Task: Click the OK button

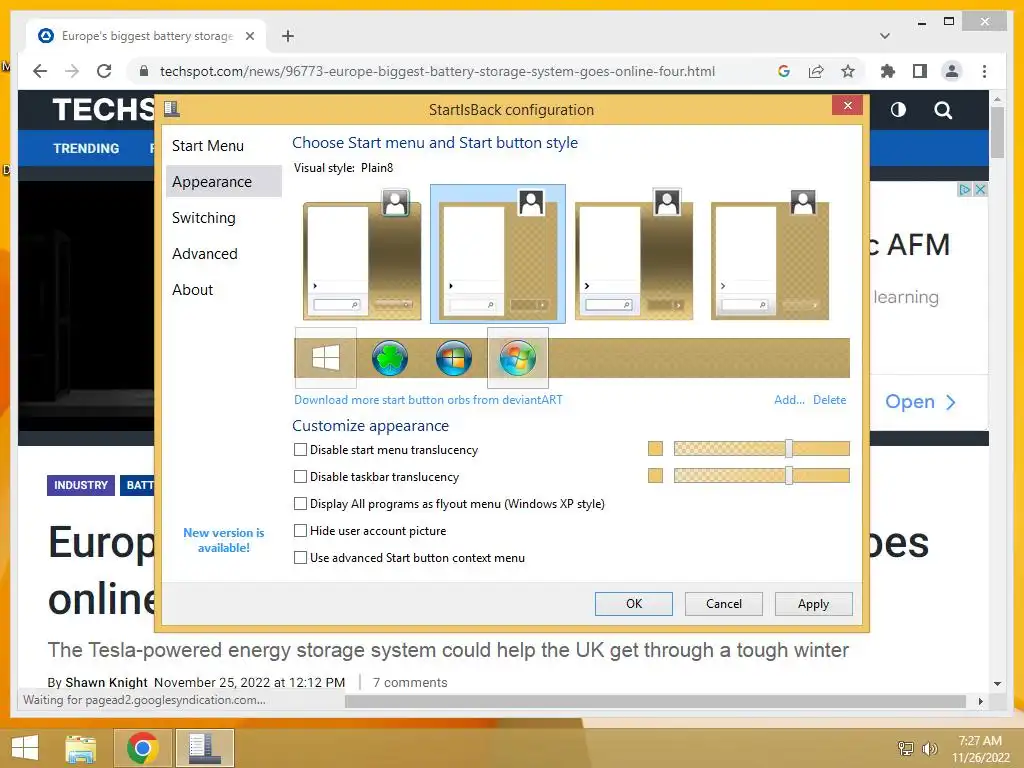Action: 633,603
